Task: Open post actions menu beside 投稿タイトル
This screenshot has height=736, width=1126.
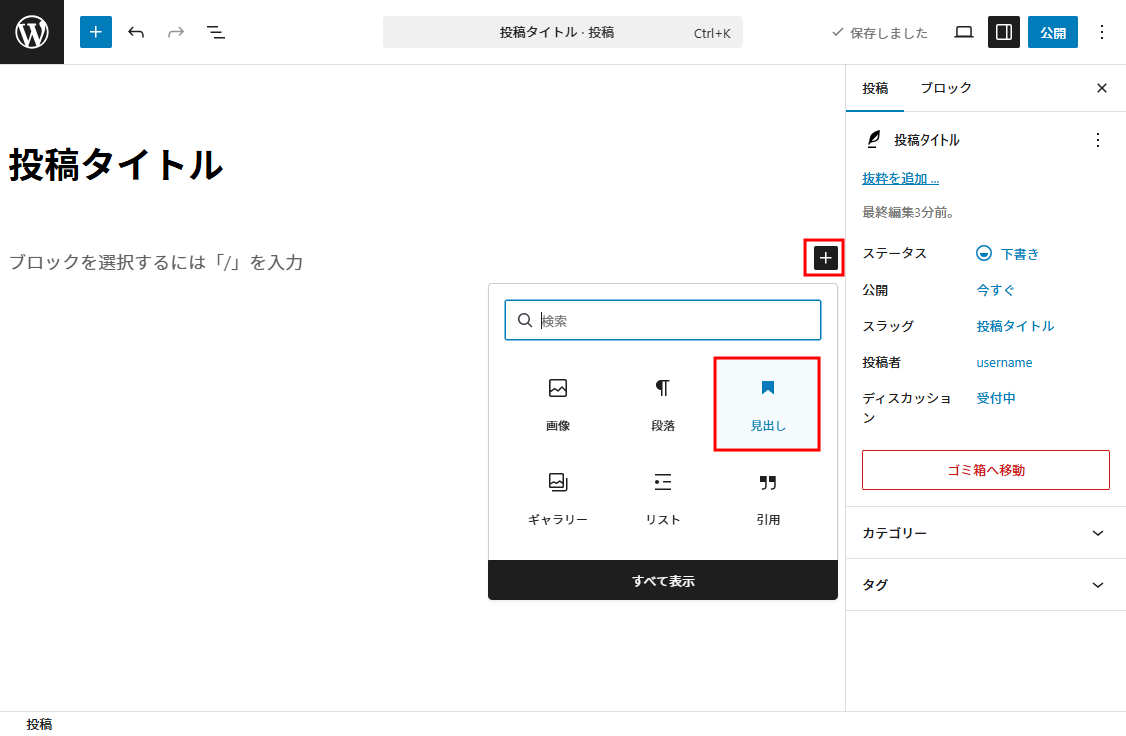Action: click(x=1097, y=140)
